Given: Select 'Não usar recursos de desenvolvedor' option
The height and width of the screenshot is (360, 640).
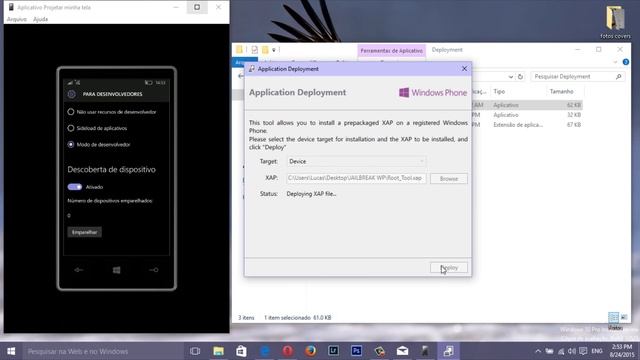Looking at the screenshot, I should point(112,112).
